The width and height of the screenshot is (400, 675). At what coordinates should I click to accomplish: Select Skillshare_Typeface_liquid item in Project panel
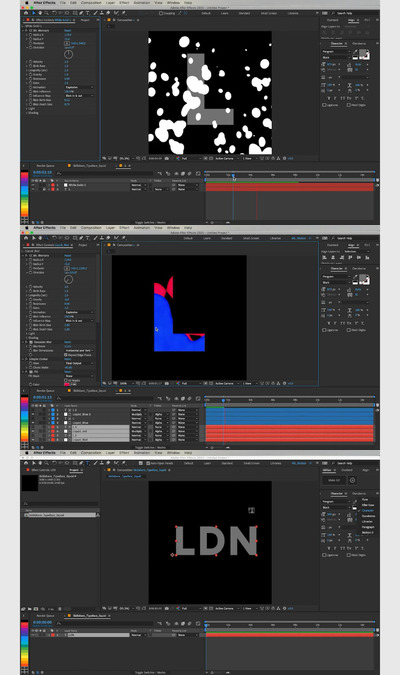click(61, 515)
